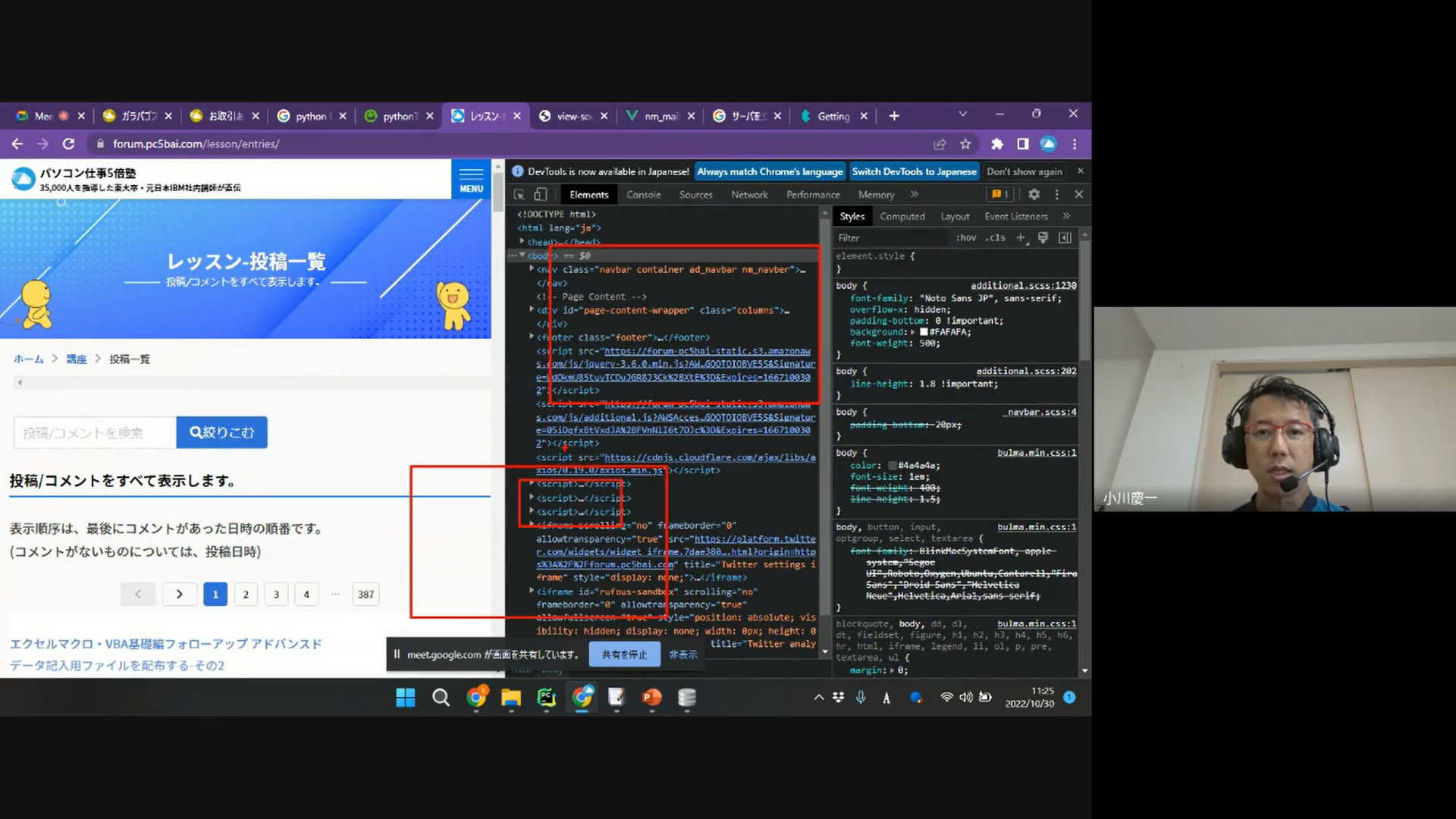Click the Chrome extensions puzzle icon
Image resolution: width=1456 pixels, height=819 pixels.
(996, 144)
